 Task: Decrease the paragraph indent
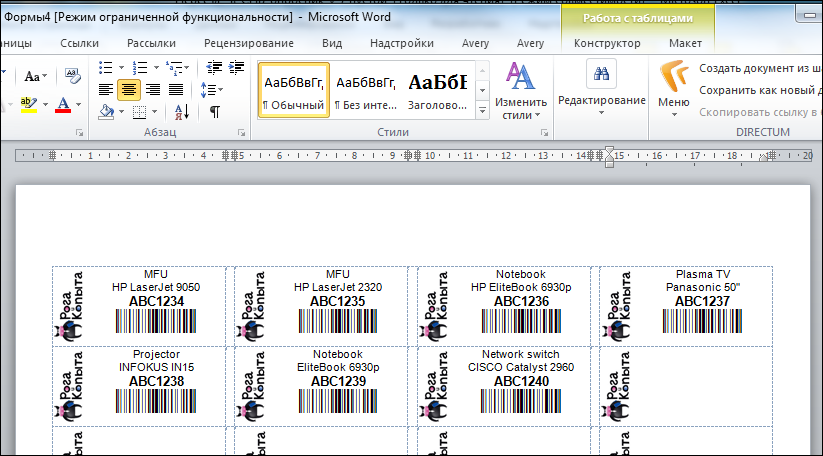click(x=214, y=68)
